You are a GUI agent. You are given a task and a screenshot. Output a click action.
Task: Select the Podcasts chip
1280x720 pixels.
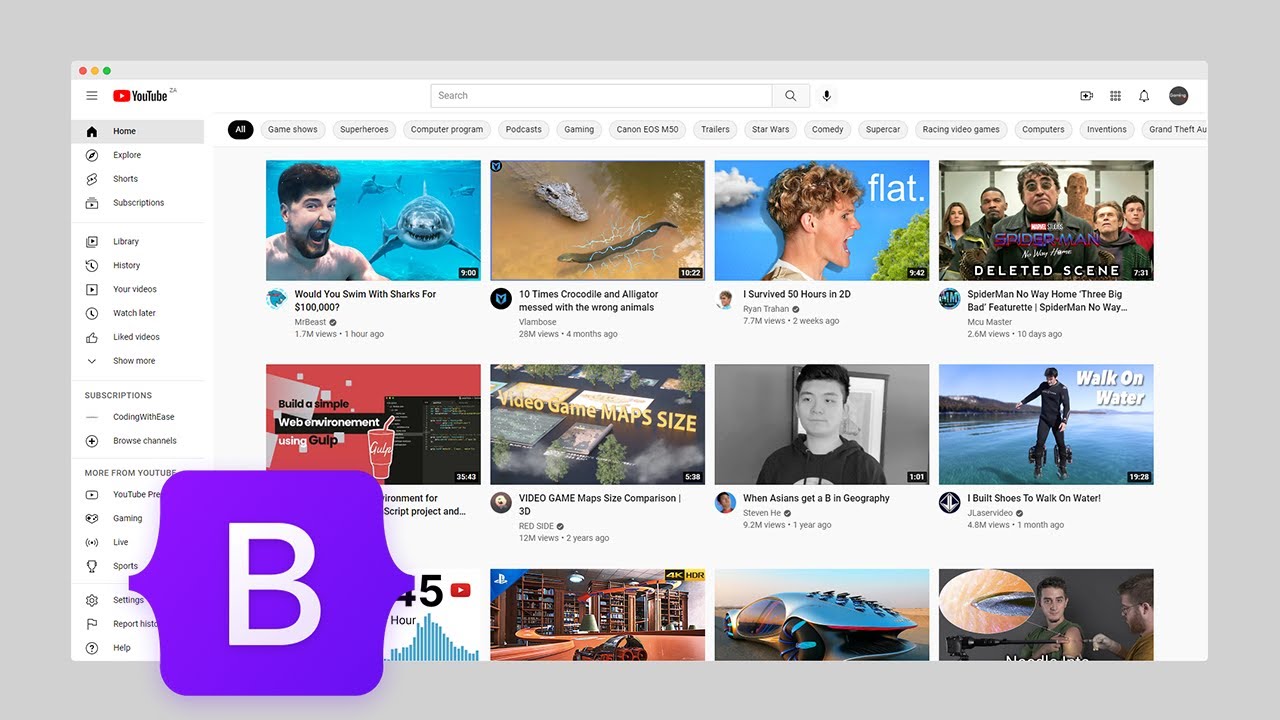point(524,130)
